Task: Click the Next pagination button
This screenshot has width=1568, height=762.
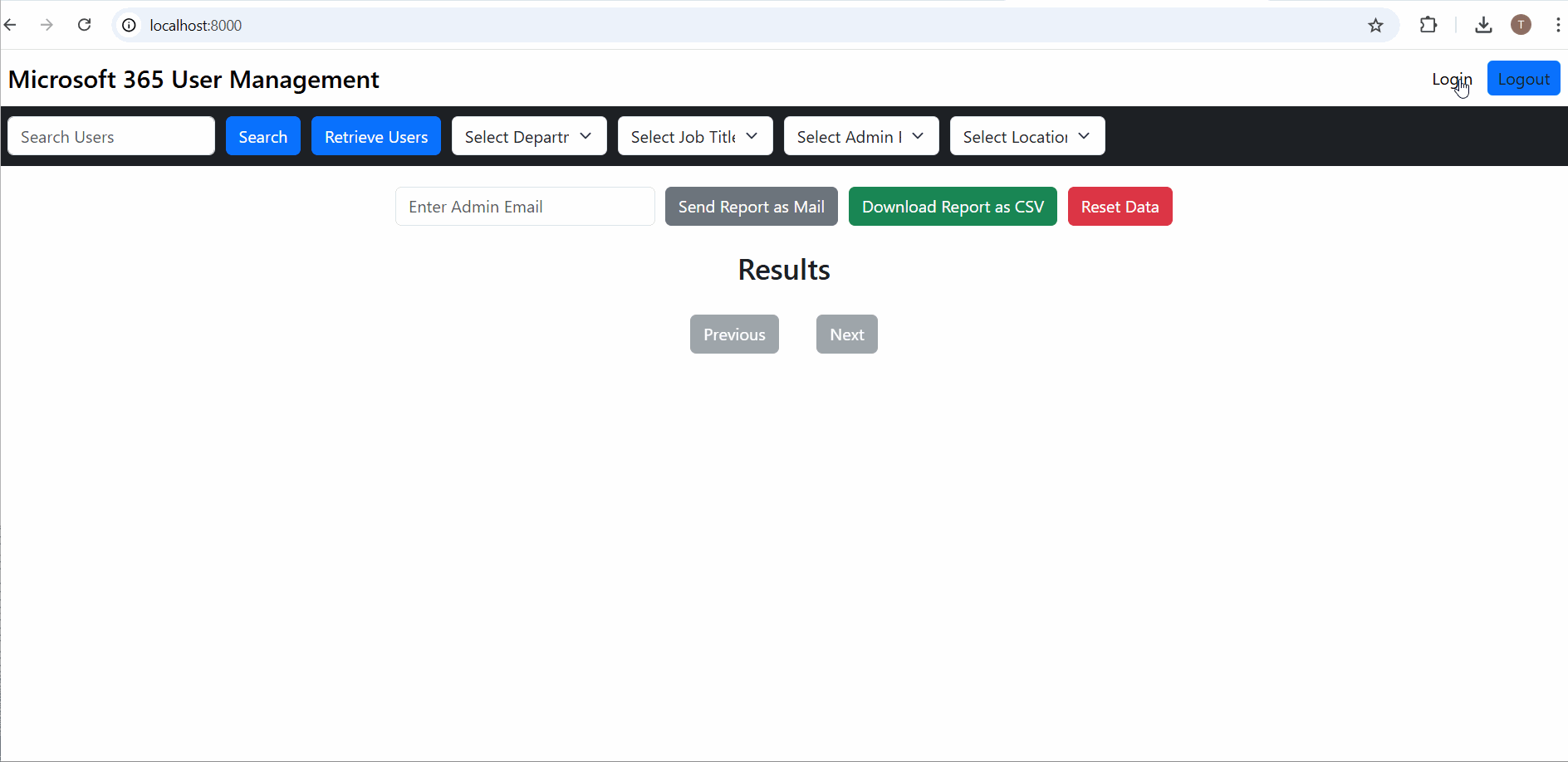Action: coord(847,334)
